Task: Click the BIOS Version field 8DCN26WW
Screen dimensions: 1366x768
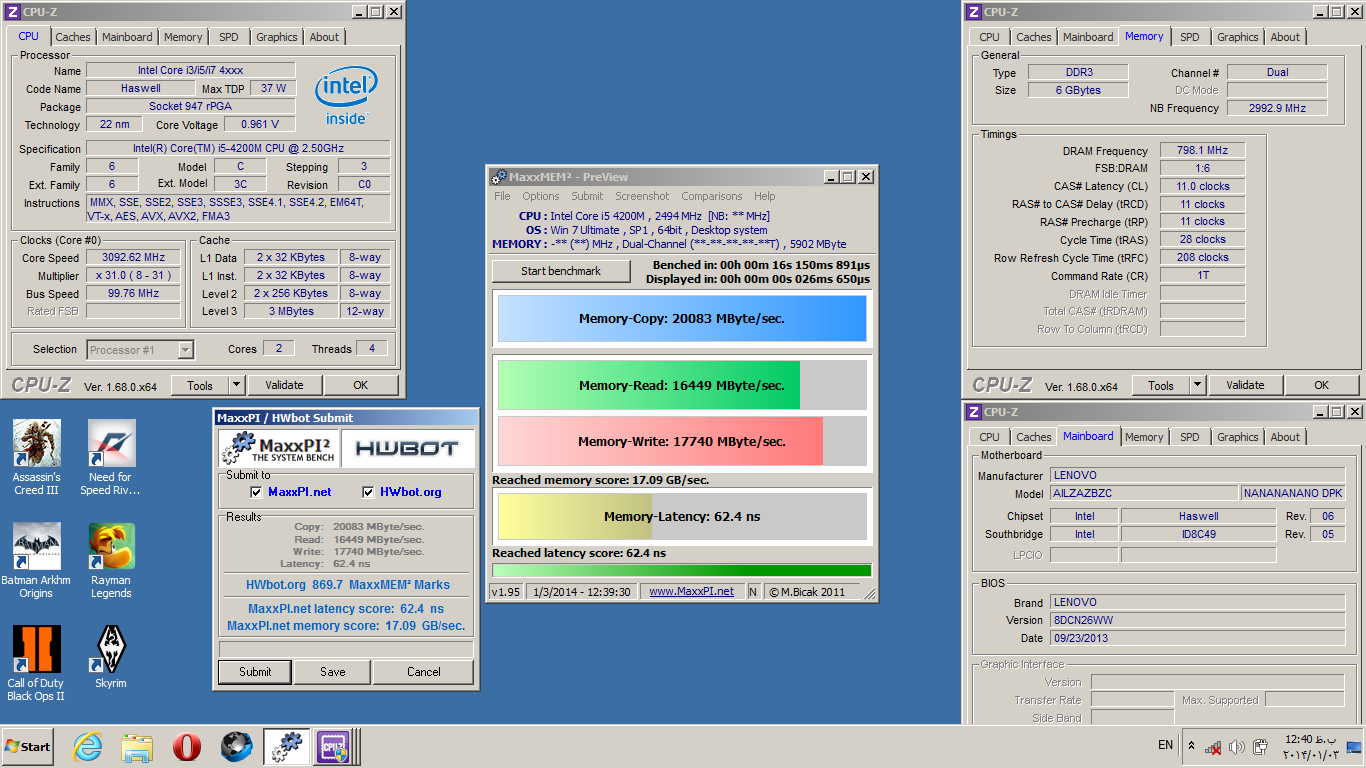Action: click(1196, 620)
